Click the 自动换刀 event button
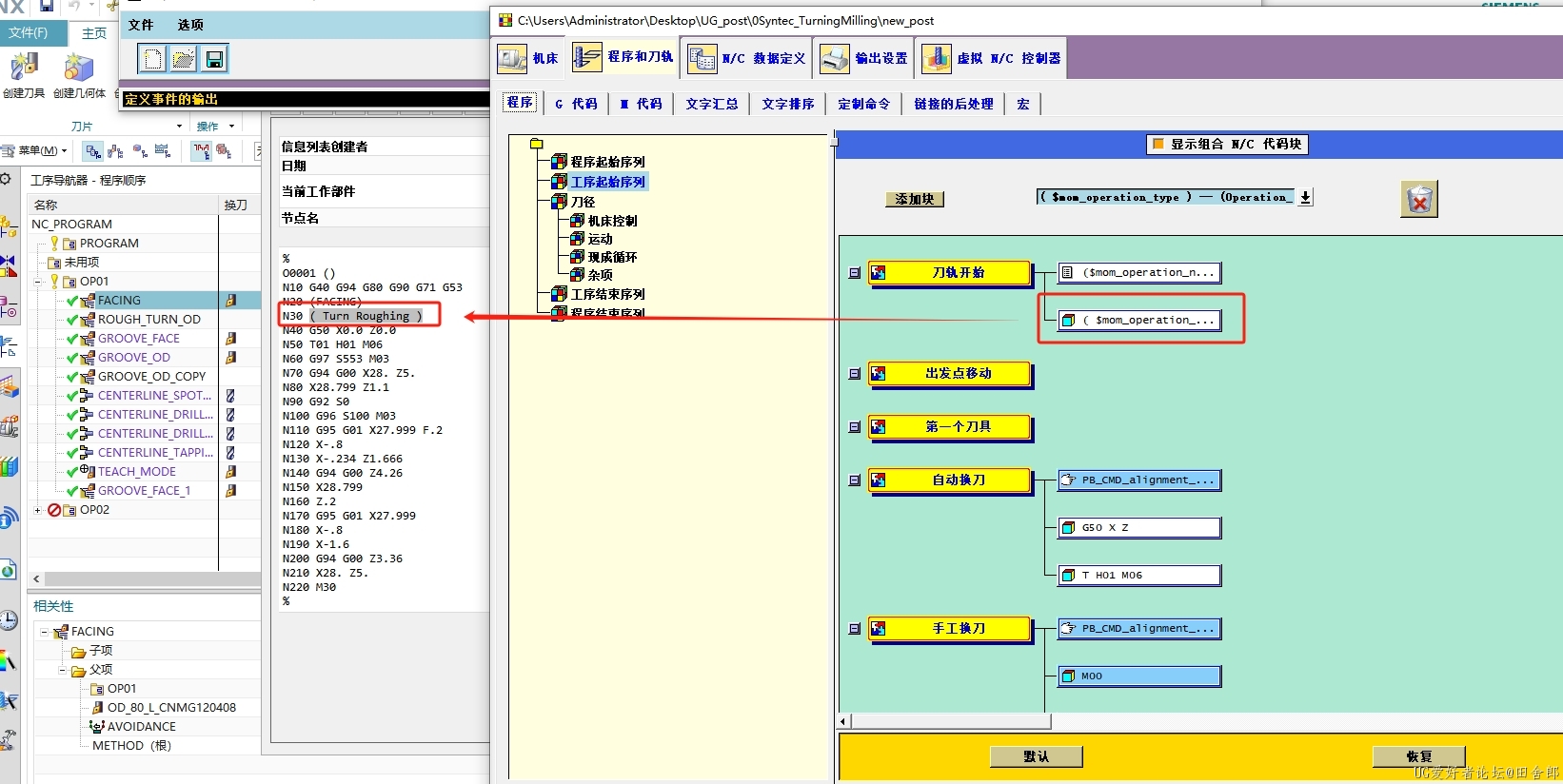The height and width of the screenshot is (784, 1563). pyautogui.click(x=949, y=480)
